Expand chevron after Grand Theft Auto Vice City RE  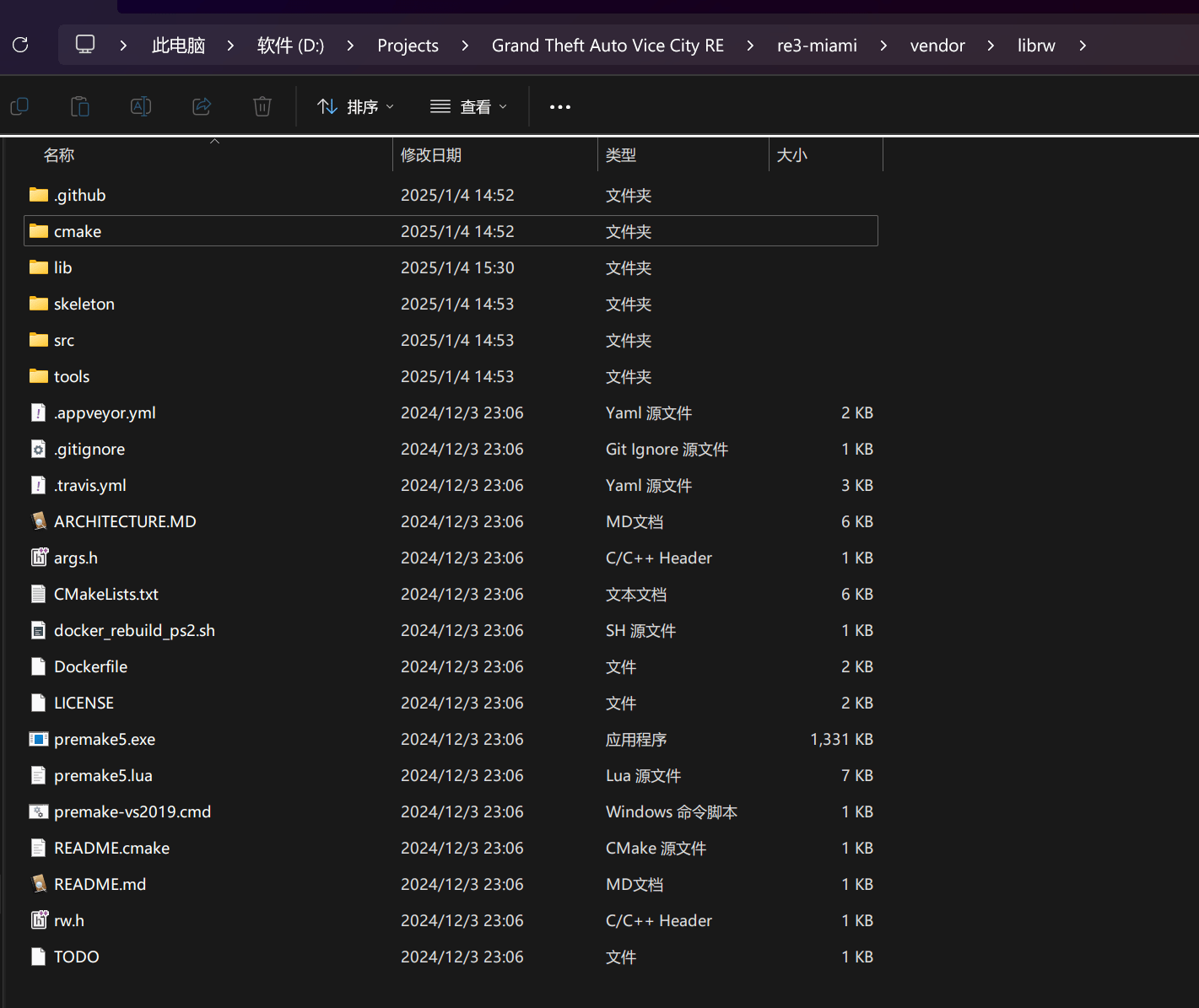[x=750, y=46]
